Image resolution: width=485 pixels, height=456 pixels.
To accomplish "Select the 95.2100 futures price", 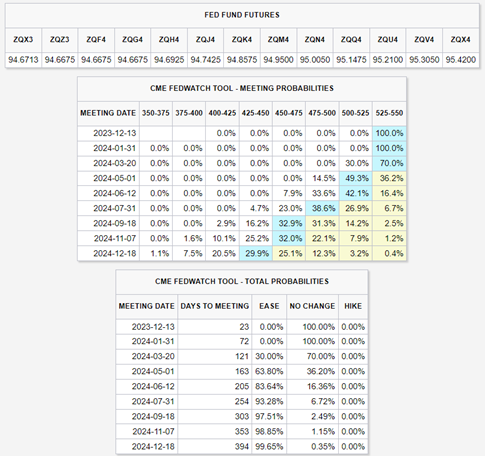I will [x=388, y=60].
